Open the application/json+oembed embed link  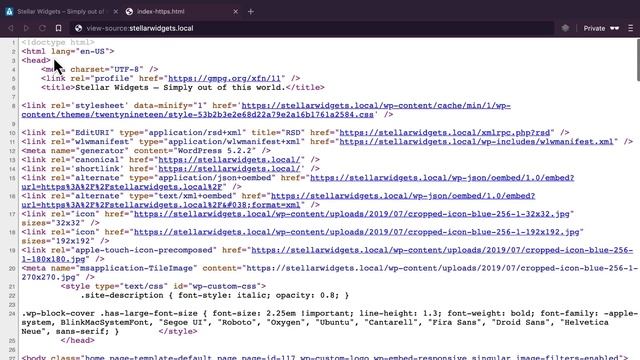[x=298, y=182]
